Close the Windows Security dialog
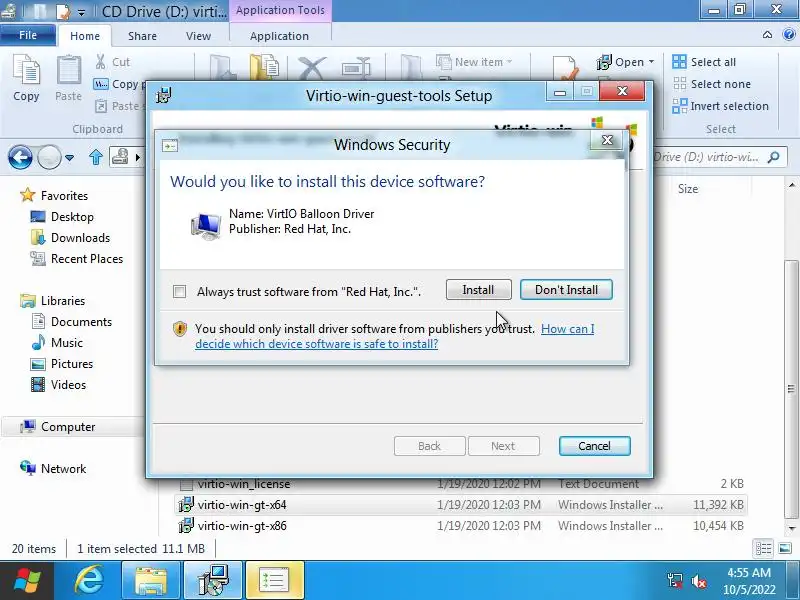Screen dimensions: 800x600 607,140
